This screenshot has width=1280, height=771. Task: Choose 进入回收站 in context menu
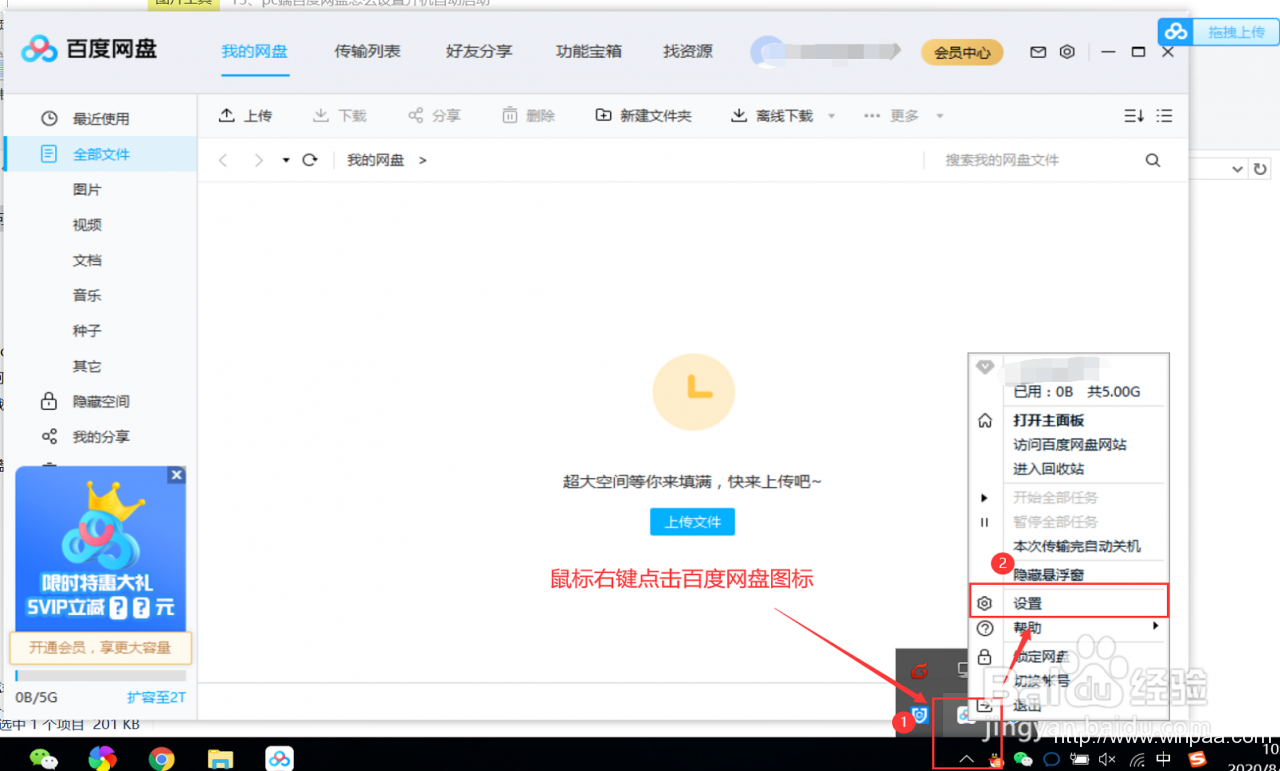tap(1048, 469)
